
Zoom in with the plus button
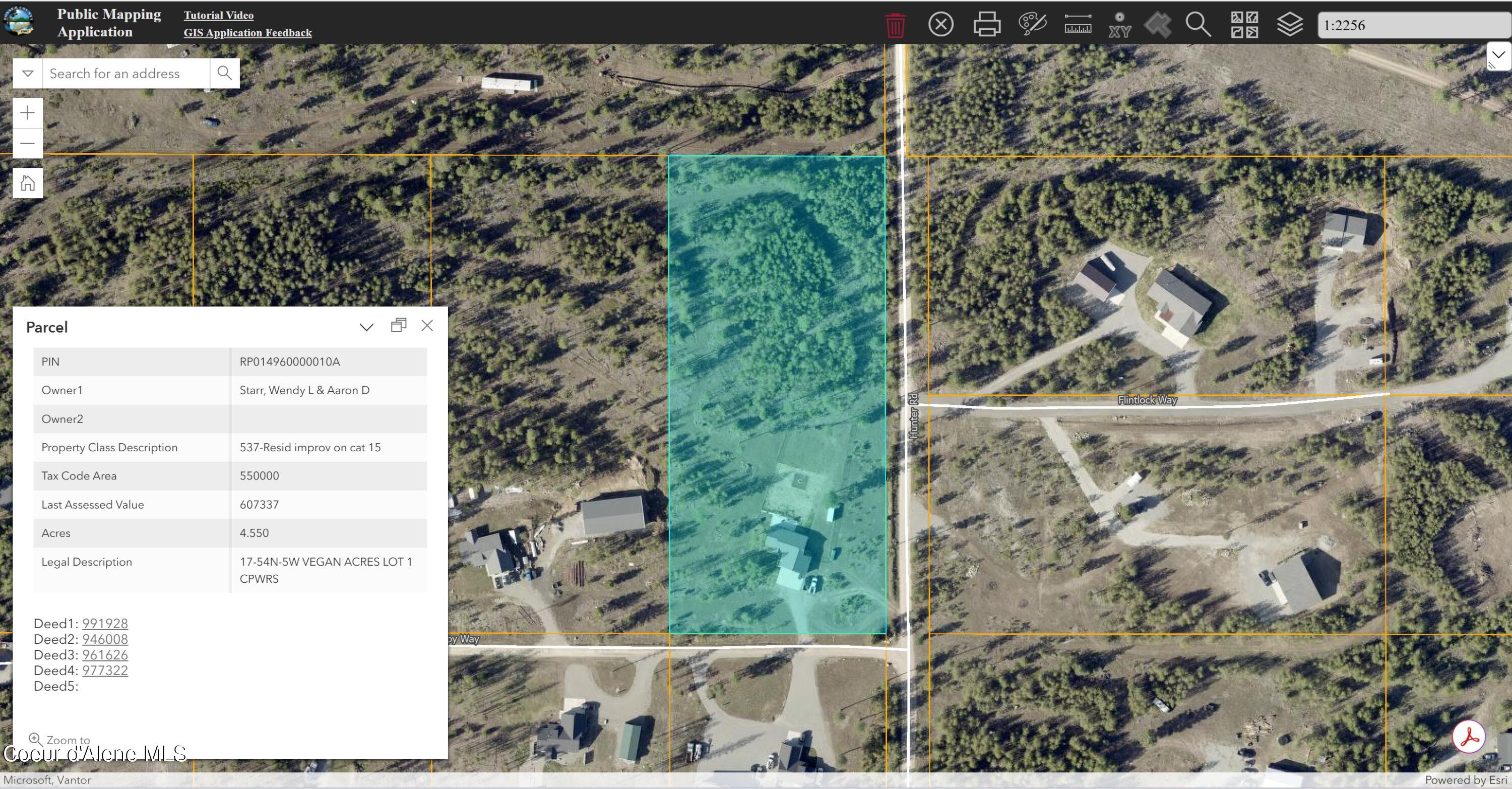(28, 113)
